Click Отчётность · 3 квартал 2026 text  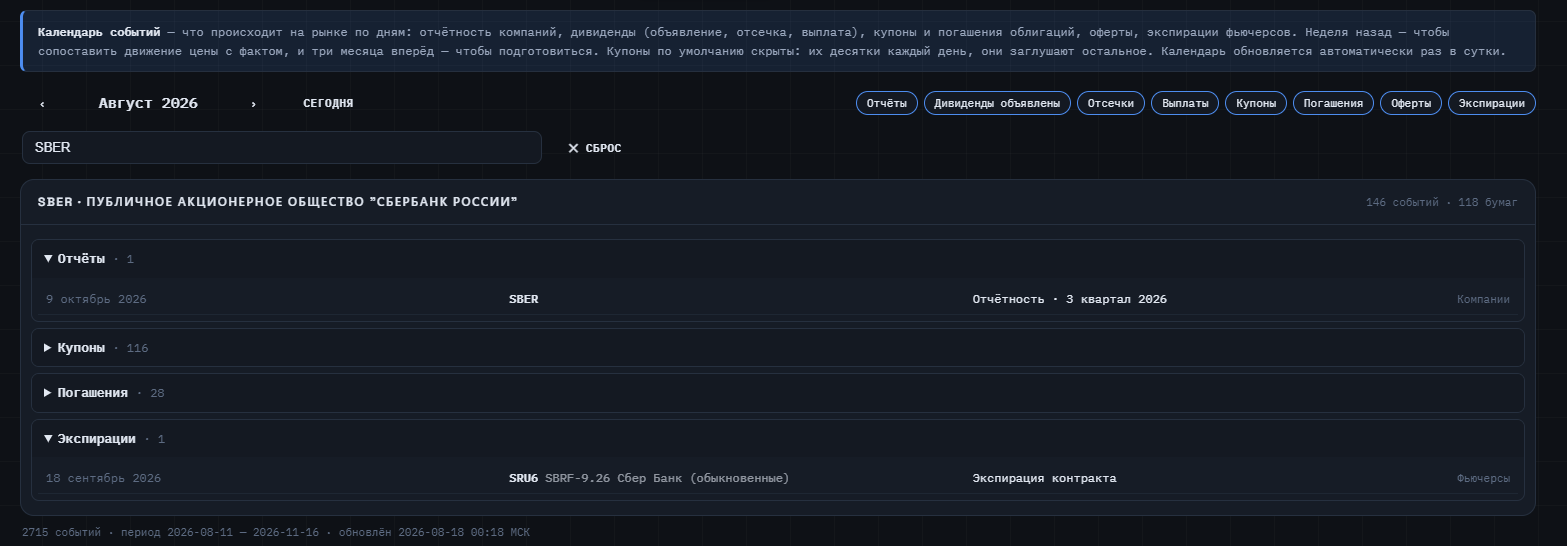(x=1069, y=299)
